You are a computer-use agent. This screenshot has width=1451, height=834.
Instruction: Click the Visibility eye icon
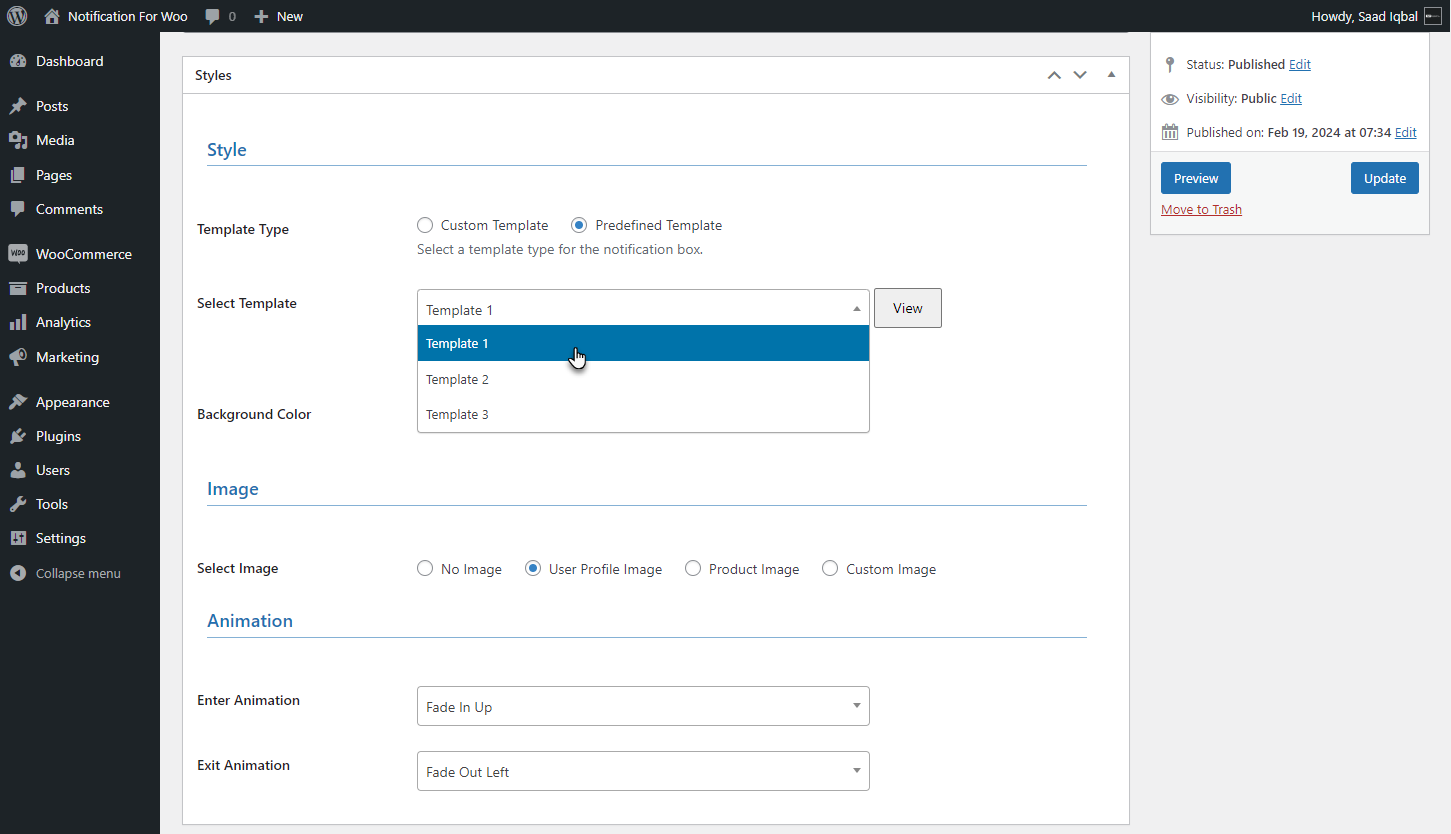1170,99
